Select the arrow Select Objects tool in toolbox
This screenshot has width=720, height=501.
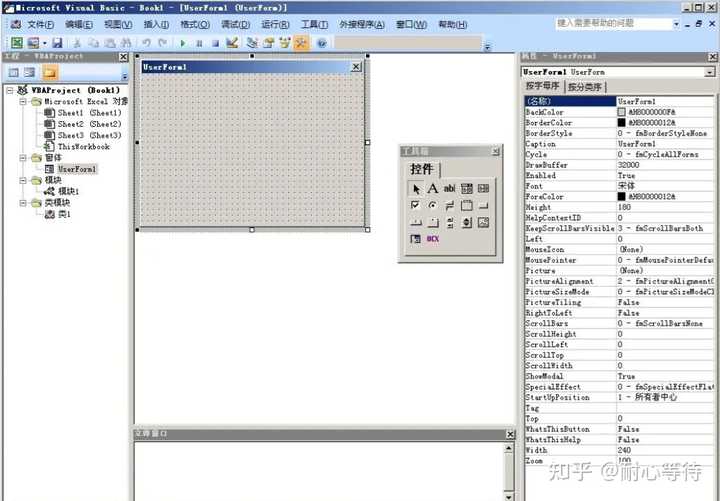pos(416,189)
